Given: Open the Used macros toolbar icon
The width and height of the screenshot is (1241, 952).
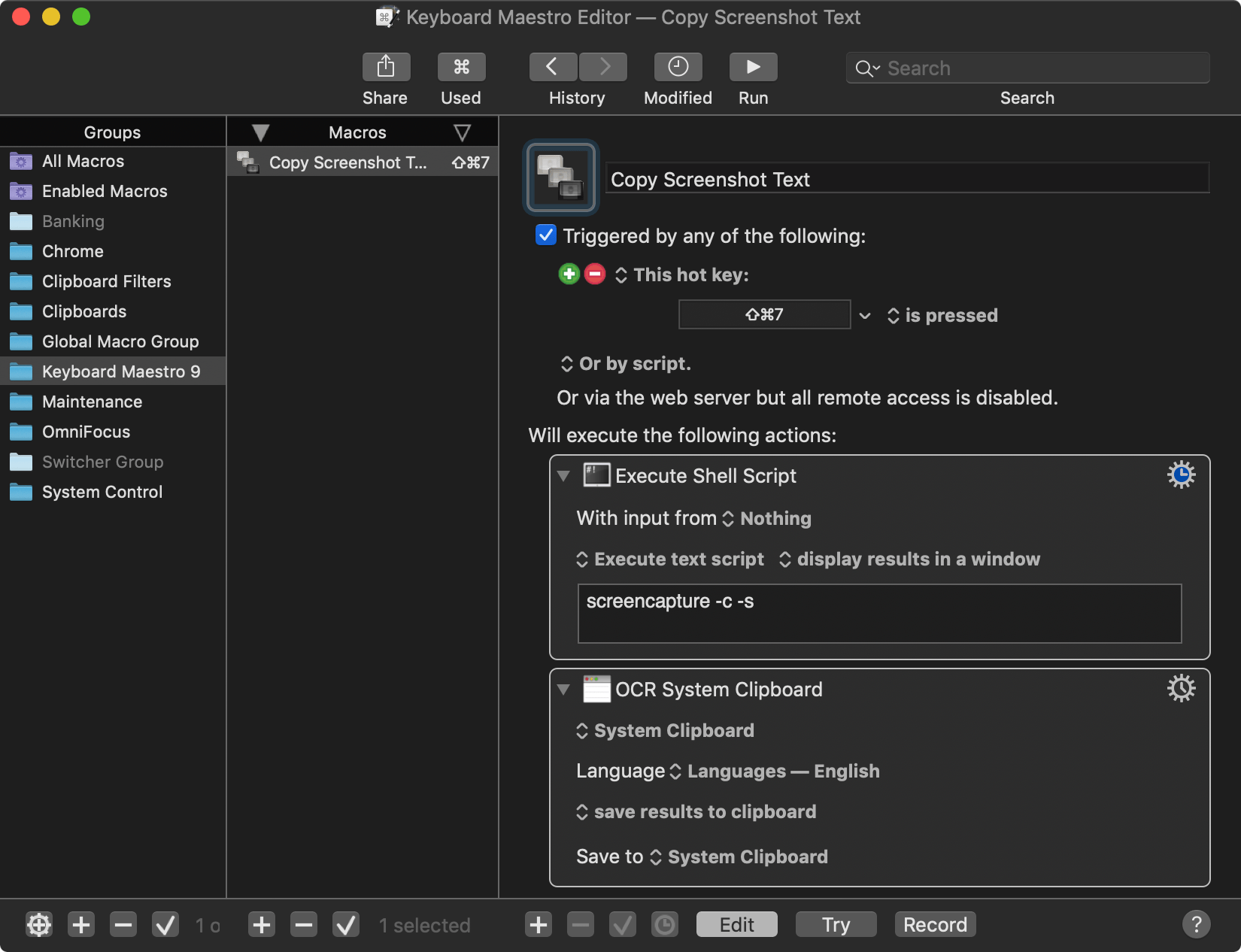Looking at the screenshot, I should tap(461, 67).
